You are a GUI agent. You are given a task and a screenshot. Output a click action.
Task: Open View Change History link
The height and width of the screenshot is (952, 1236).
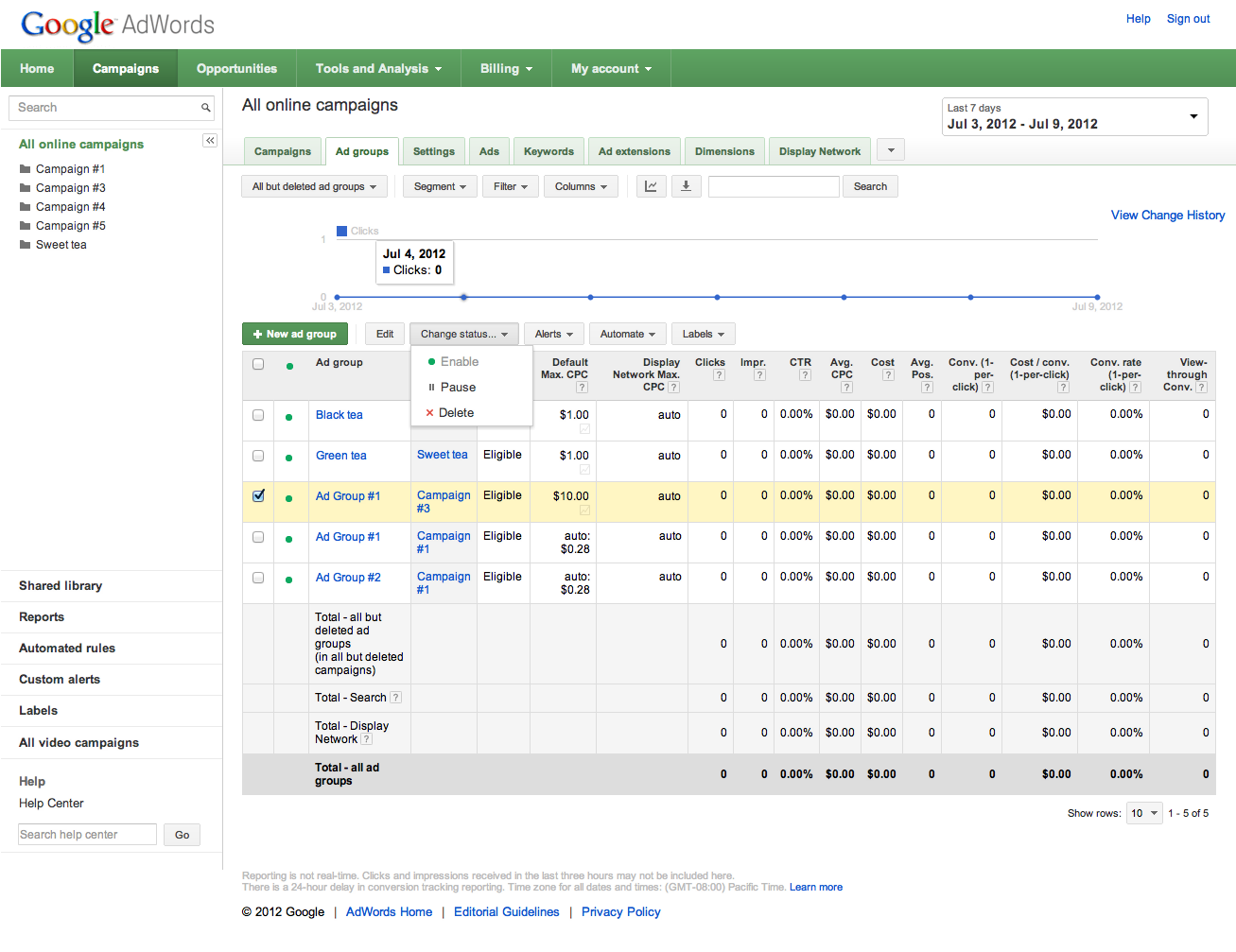(x=1168, y=216)
